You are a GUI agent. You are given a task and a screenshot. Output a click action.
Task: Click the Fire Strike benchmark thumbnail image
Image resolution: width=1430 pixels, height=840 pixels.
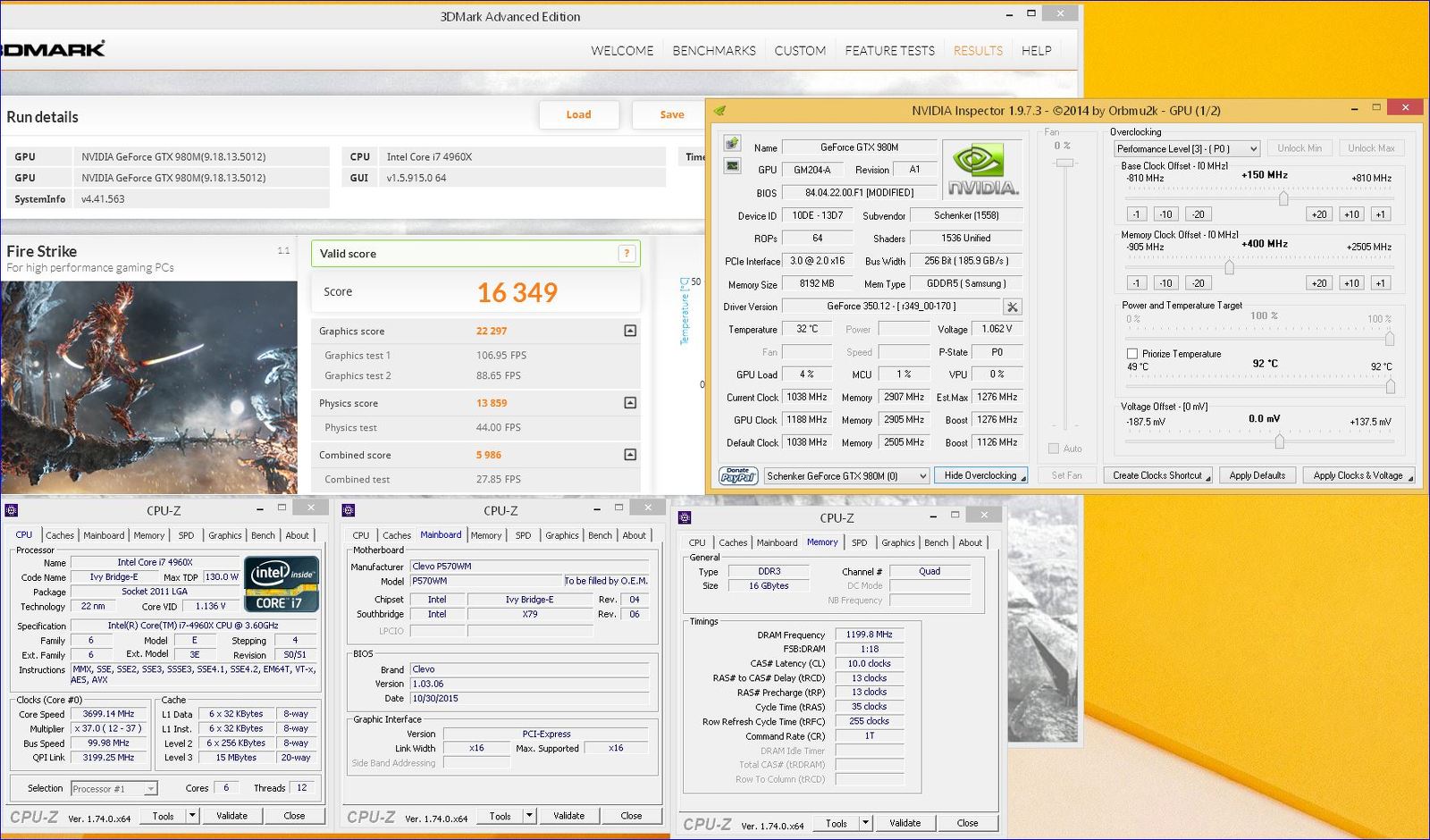pos(148,387)
